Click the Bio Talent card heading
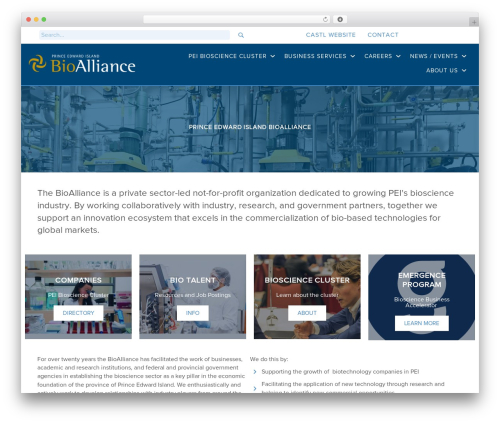 193,280
